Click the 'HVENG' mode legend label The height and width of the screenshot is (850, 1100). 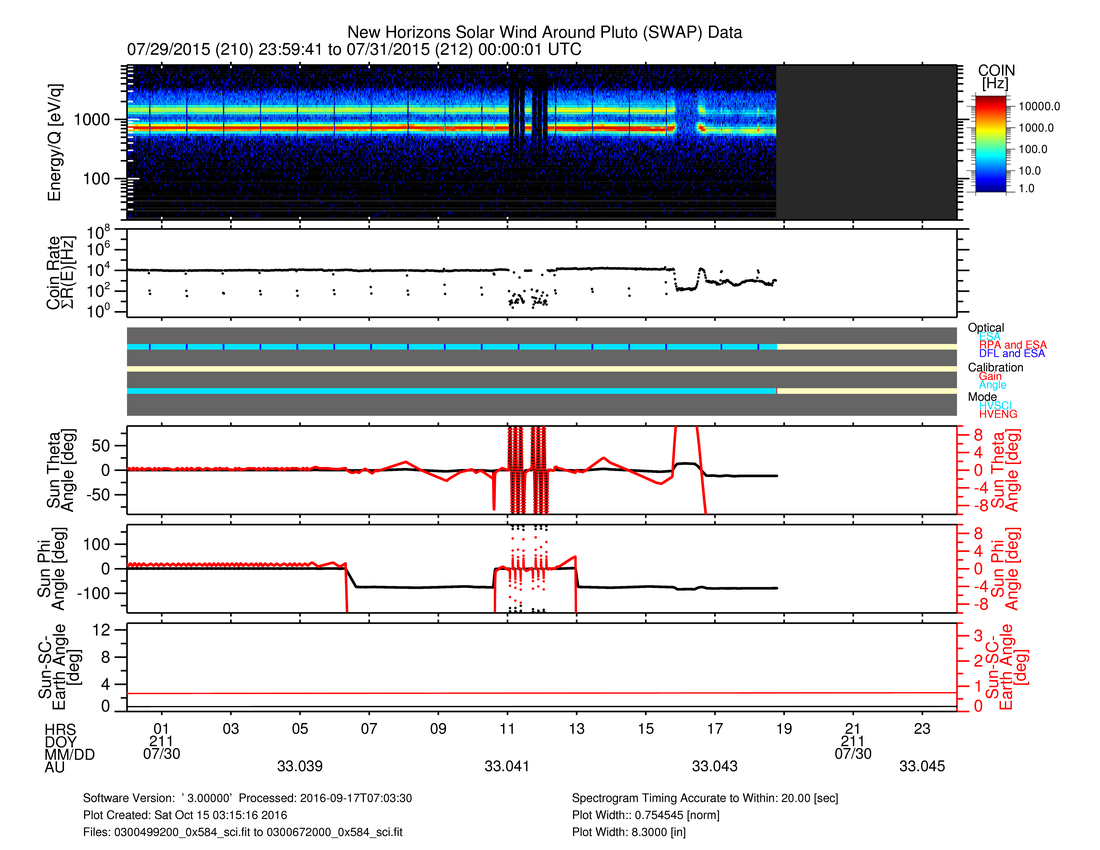pyautogui.click(x=1000, y=414)
